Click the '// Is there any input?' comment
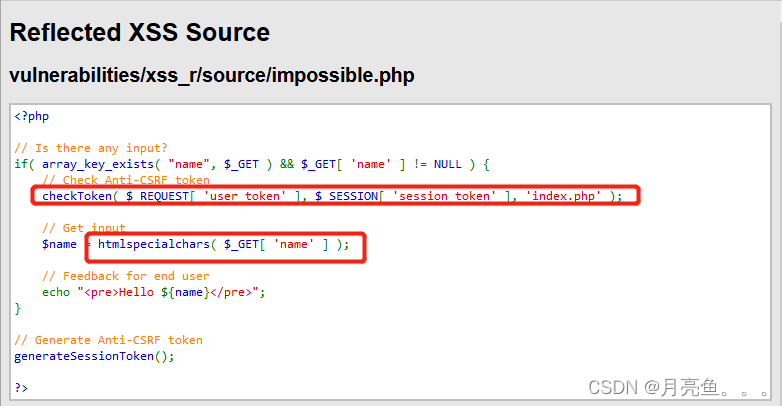782x406 pixels. (x=91, y=148)
